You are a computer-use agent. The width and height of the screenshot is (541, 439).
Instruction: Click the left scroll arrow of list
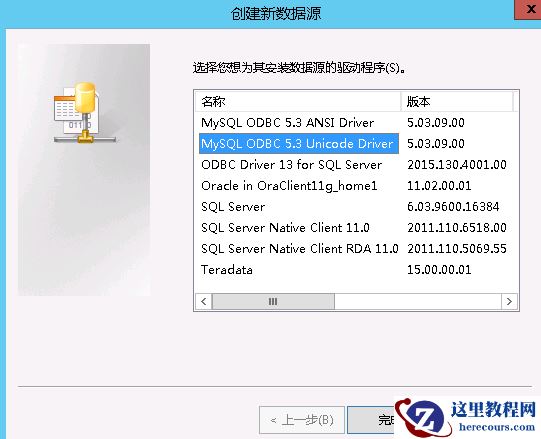click(204, 301)
